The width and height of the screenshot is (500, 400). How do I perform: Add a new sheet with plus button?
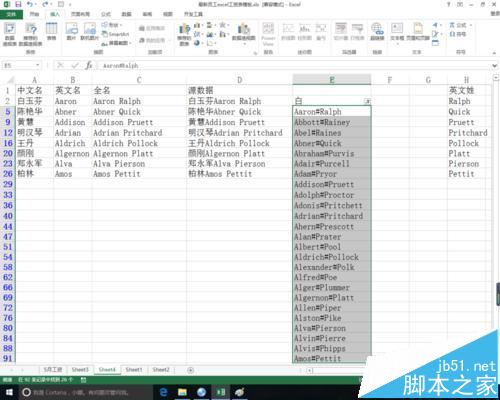[x=190, y=370]
